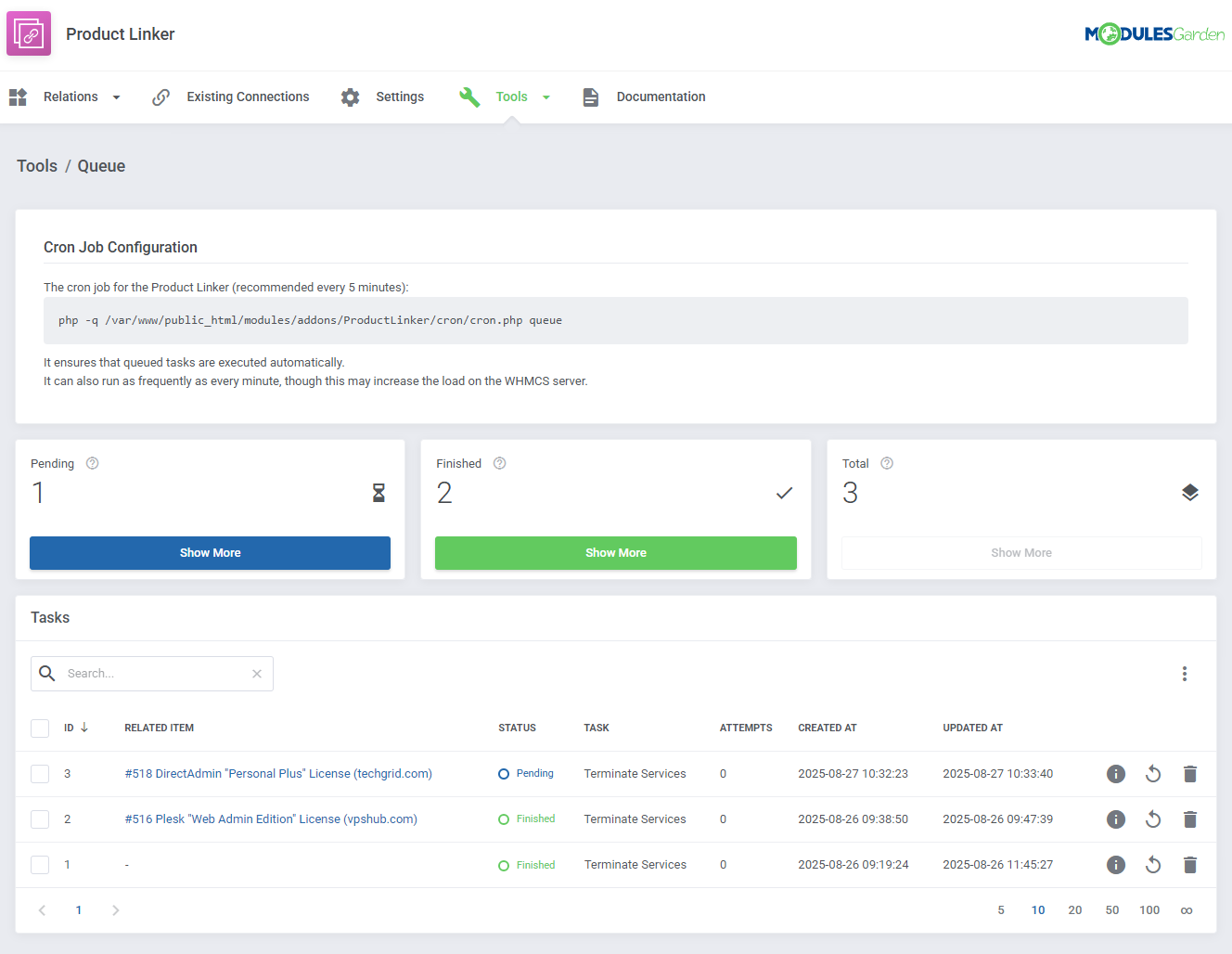Open #516 Plesk Web Admin Edition link
The width and height of the screenshot is (1232, 954).
click(271, 819)
